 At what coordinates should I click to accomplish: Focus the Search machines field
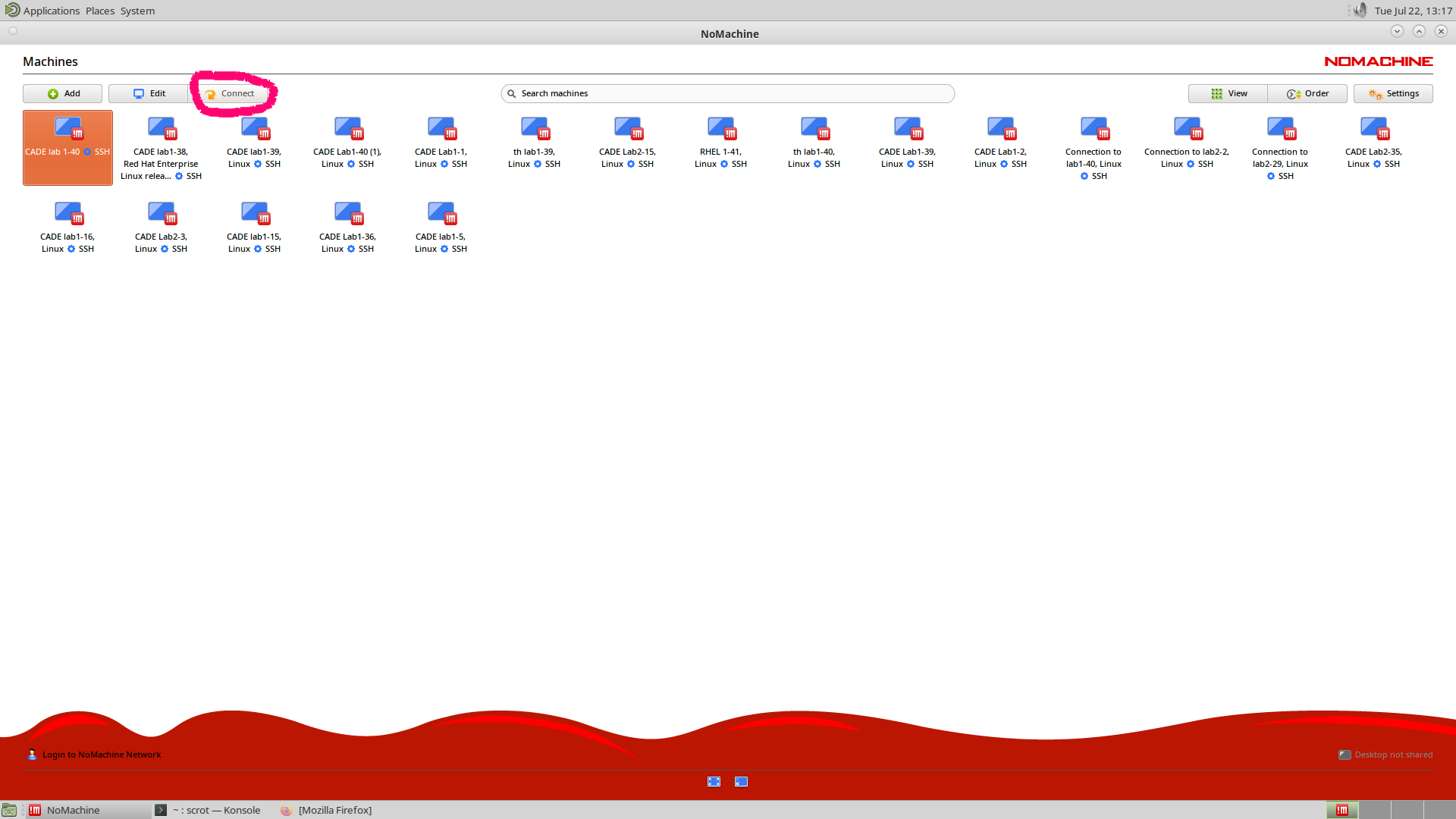pos(727,93)
